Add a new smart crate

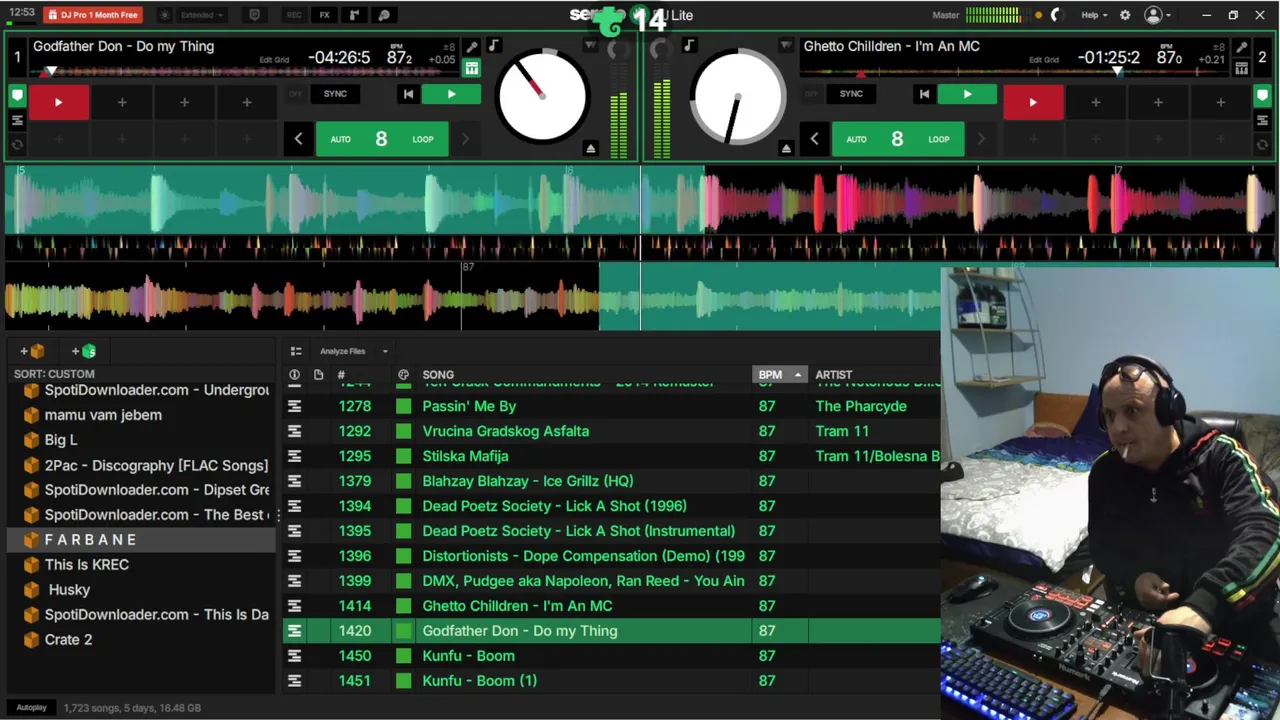[x=84, y=351]
